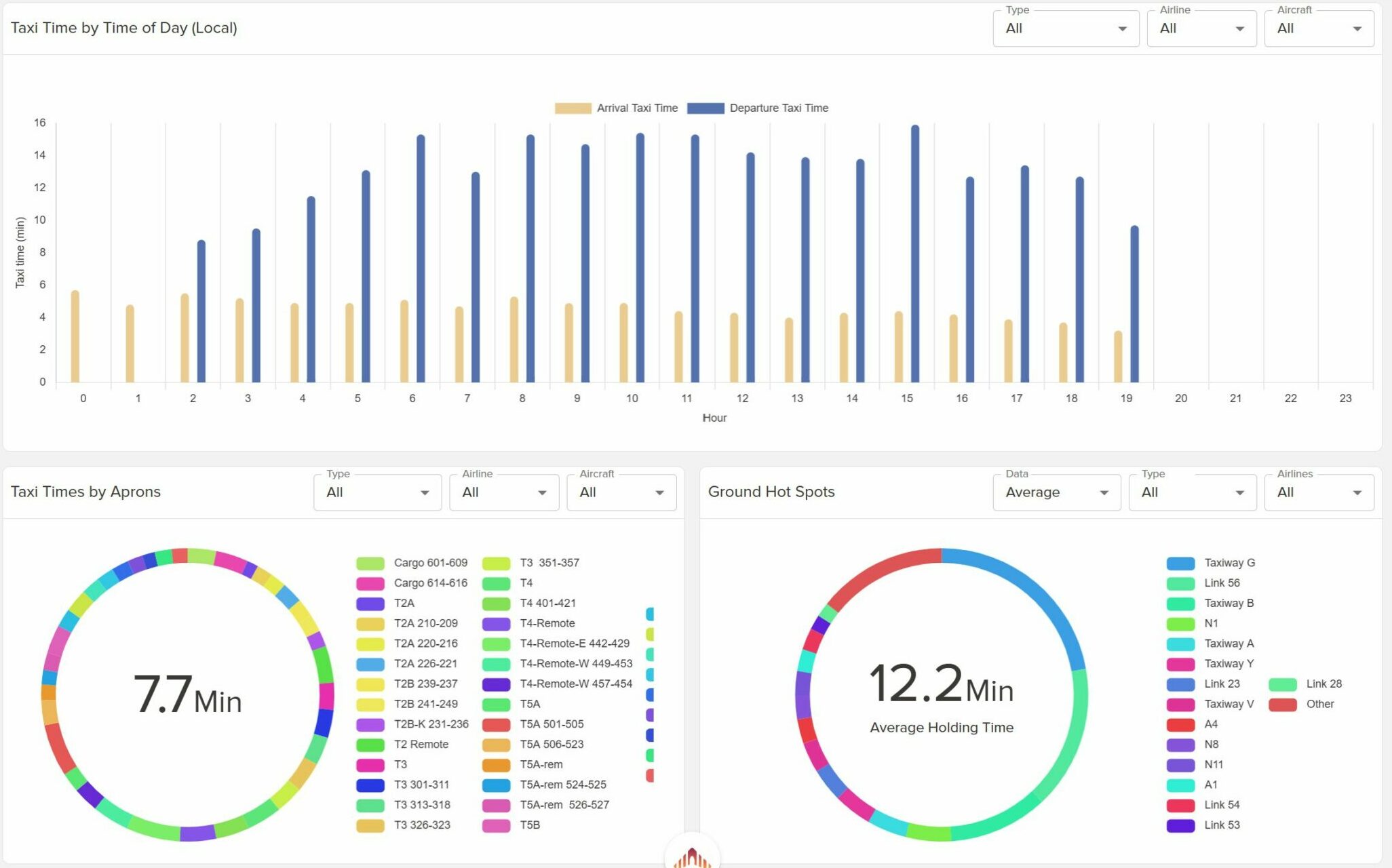Expand the Type filter in Taxi Times by Aprons
1392x868 pixels.
(x=377, y=492)
